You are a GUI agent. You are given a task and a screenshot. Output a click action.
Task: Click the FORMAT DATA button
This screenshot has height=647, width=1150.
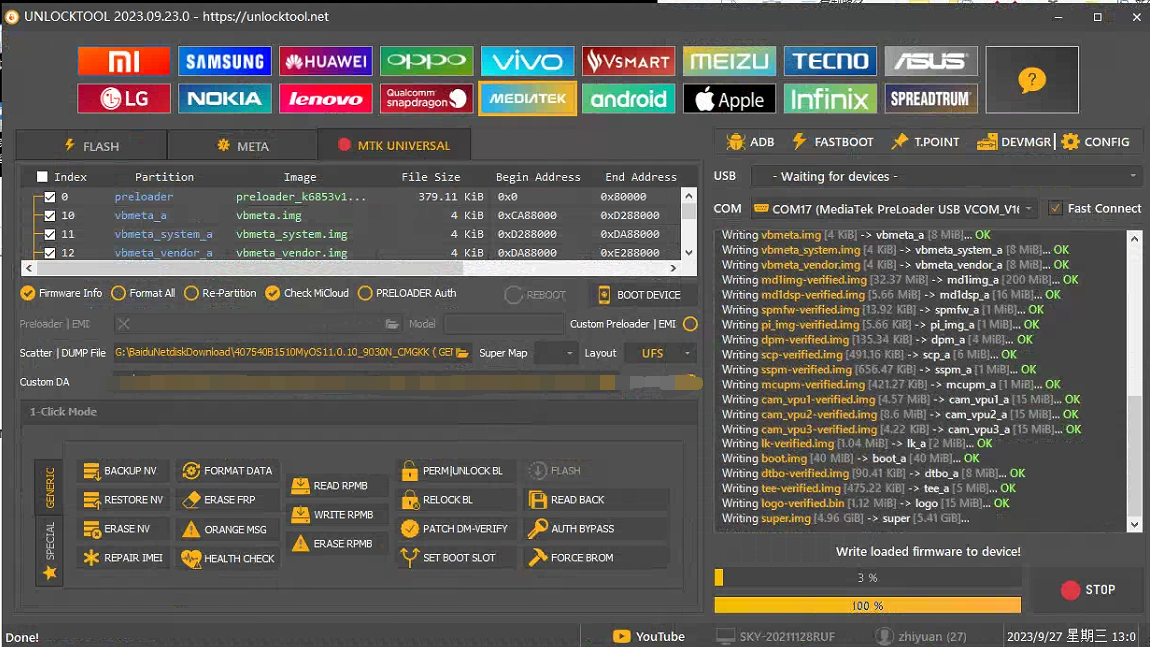pos(227,471)
